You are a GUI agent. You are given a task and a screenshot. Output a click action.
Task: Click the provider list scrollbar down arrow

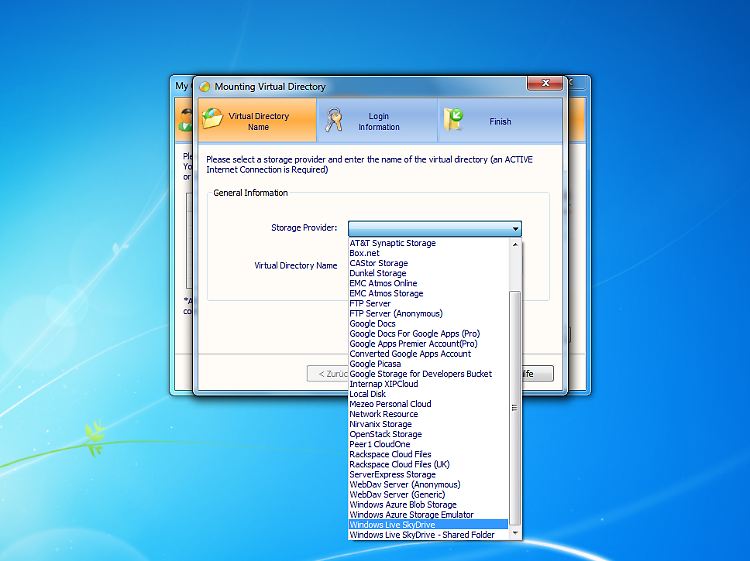(x=515, y=535)
